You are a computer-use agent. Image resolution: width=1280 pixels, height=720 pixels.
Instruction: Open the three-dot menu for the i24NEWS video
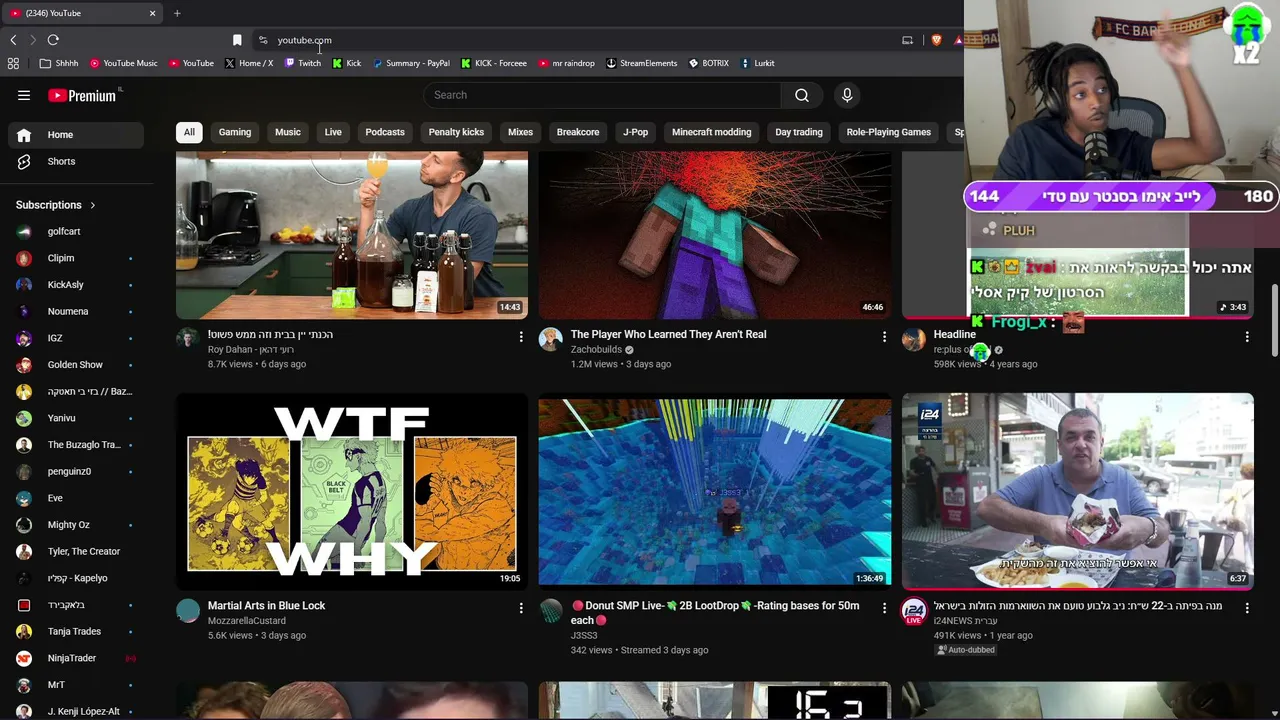coord(1247,608)
